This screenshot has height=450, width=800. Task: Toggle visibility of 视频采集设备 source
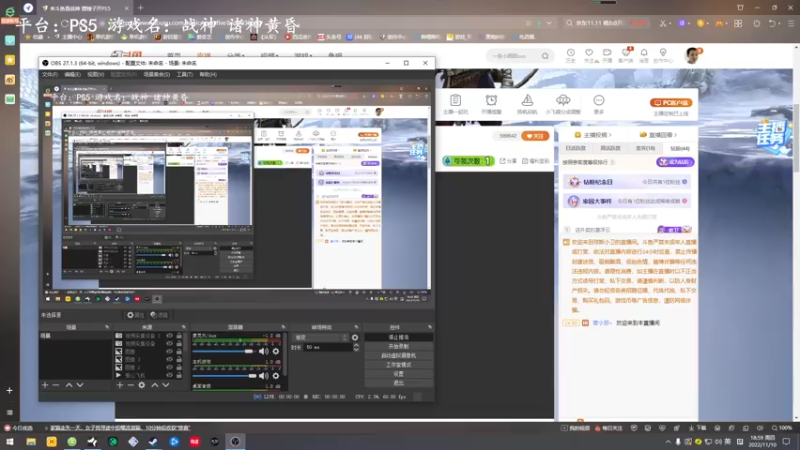(x=169, y=343)
